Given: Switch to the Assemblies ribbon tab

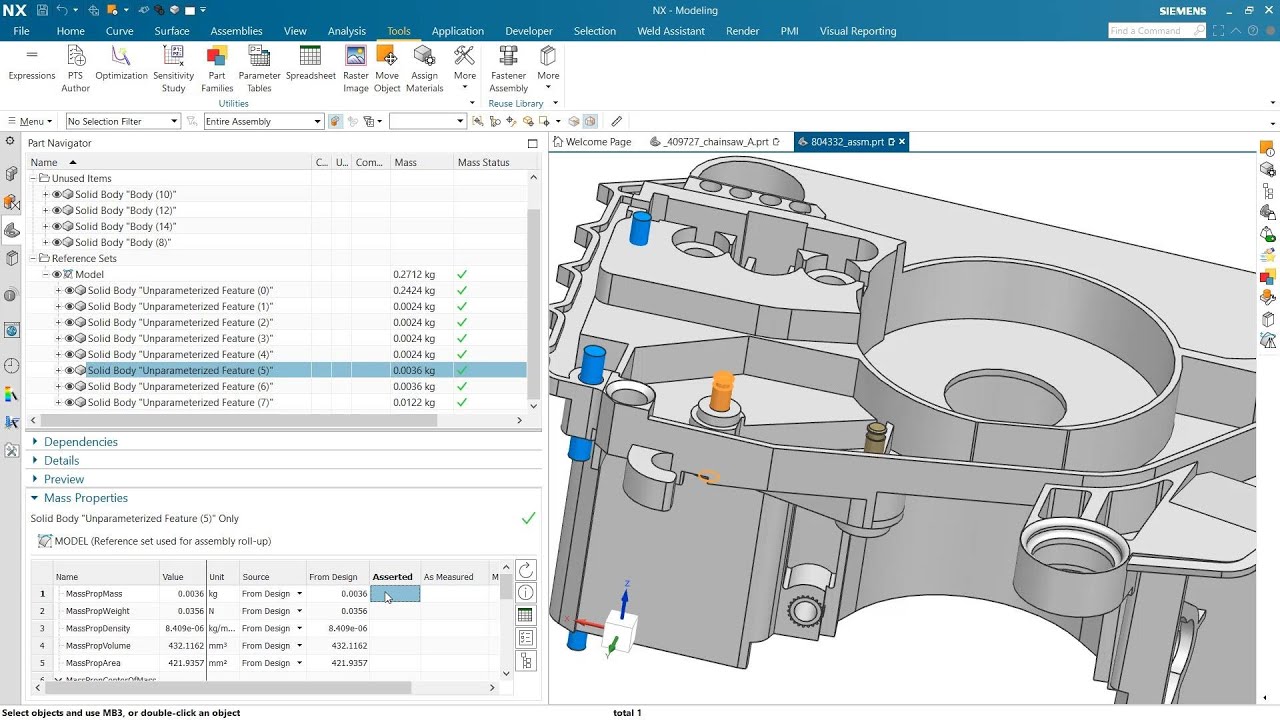Looking at the screenshot, I should (236, 31).
